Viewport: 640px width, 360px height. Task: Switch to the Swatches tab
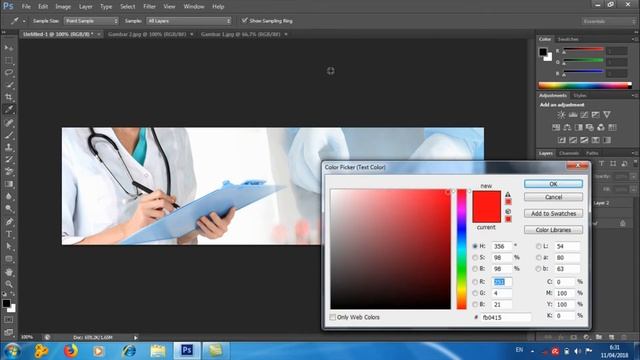(568, 39)
